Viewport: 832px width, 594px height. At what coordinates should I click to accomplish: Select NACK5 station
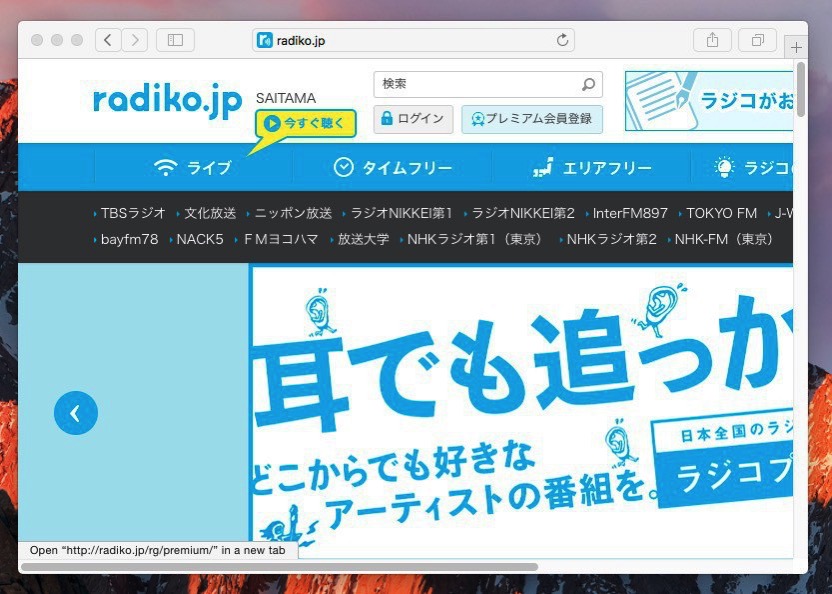tap(200, 239)
